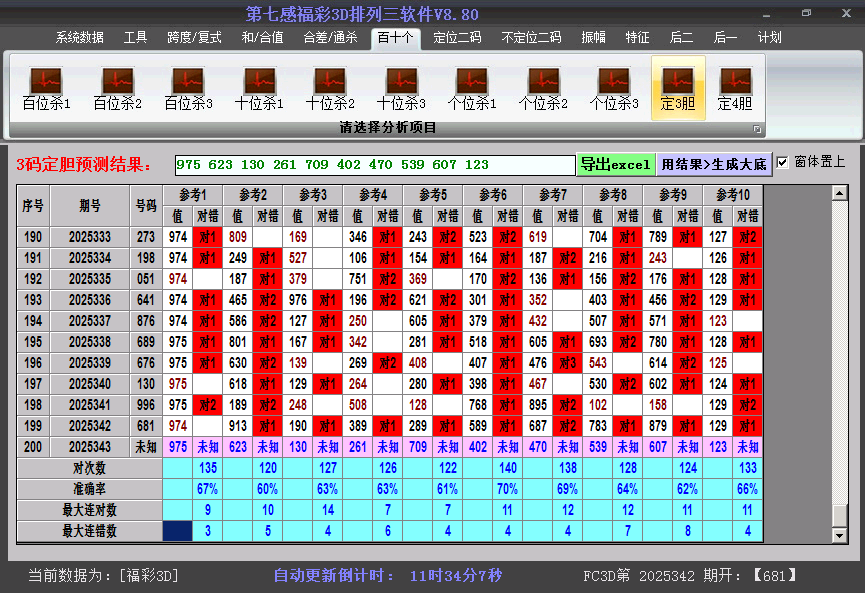
Task: Select the 个位杀3 analysis icon
Action: click(613, 85)
